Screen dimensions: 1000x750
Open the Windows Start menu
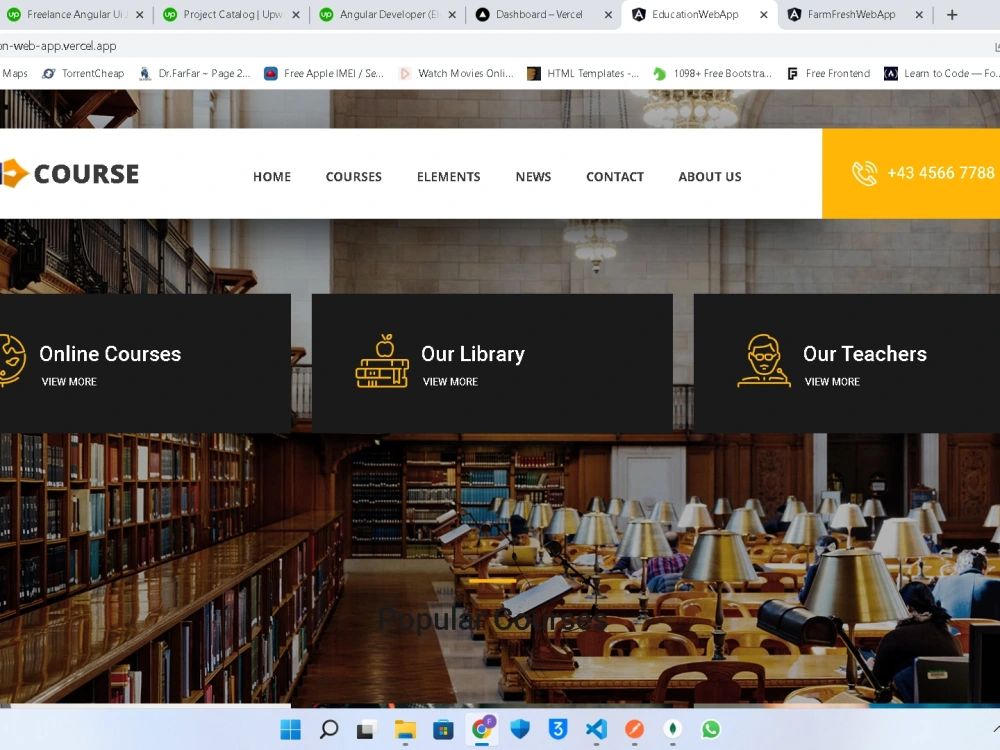point(290,729)
